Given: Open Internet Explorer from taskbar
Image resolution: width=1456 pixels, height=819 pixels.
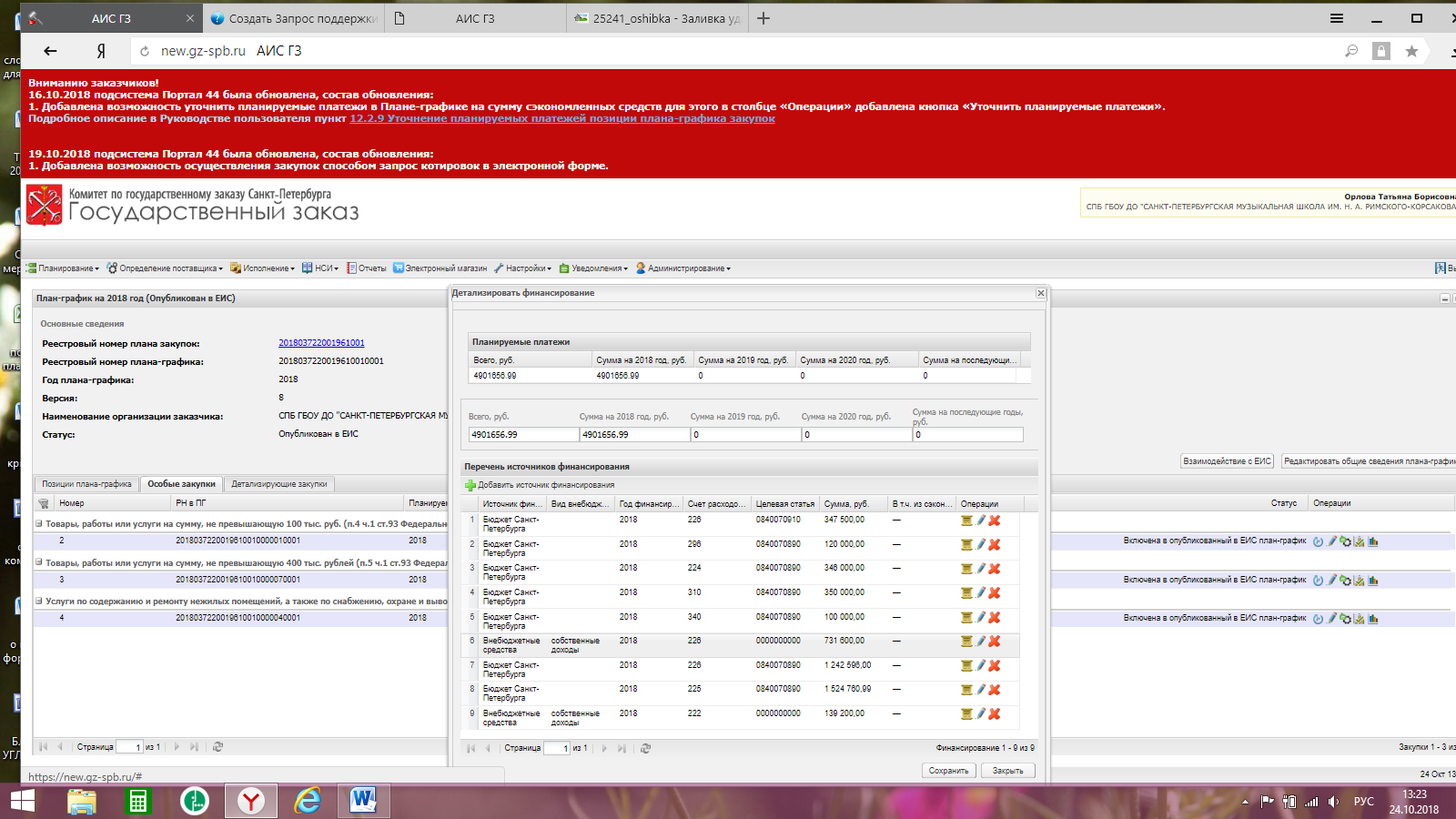Looking at the screenshot, I should pos(308,801).
